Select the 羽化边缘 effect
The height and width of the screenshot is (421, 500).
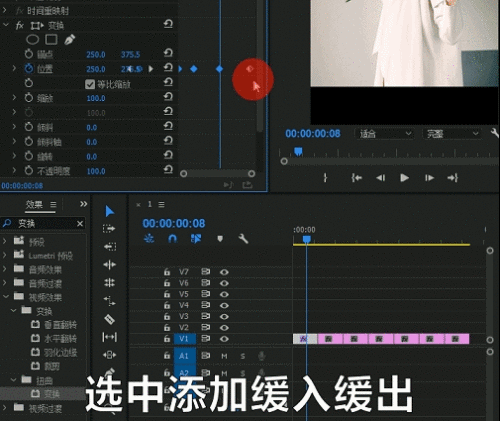pos(61,352)
